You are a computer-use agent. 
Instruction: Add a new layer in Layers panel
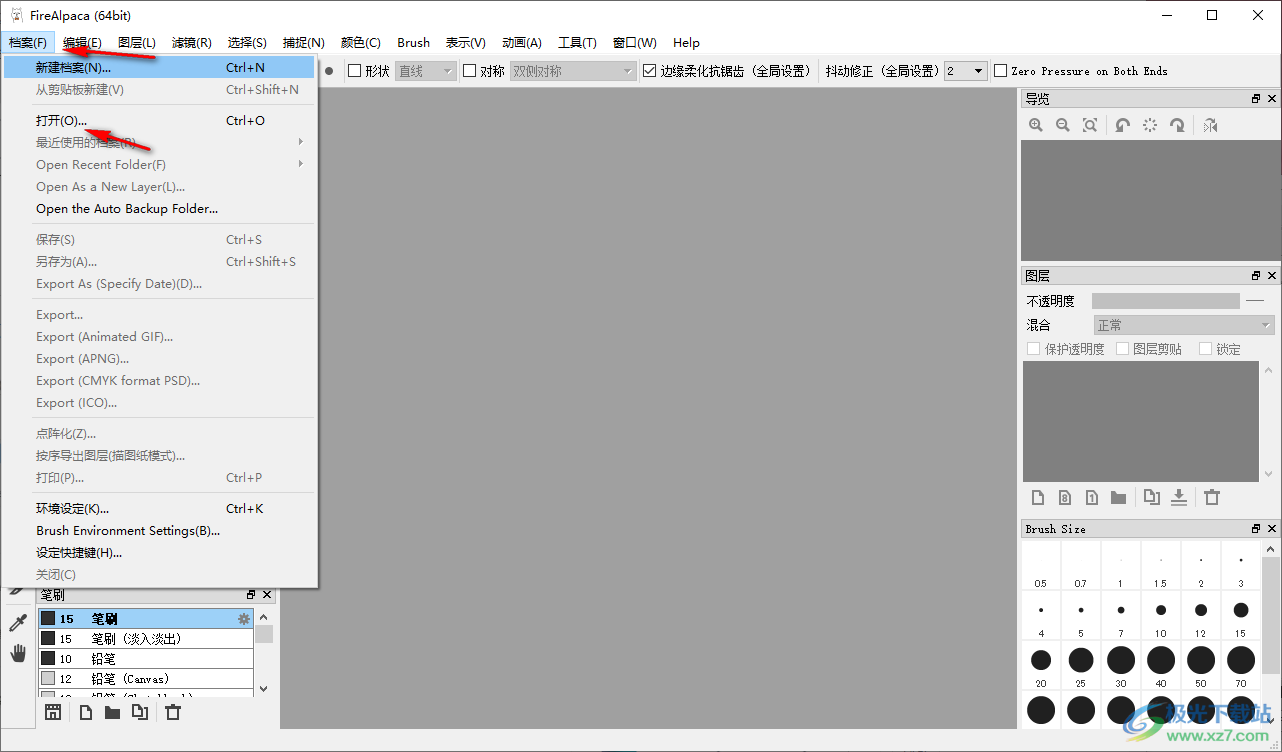(1038, 497)
